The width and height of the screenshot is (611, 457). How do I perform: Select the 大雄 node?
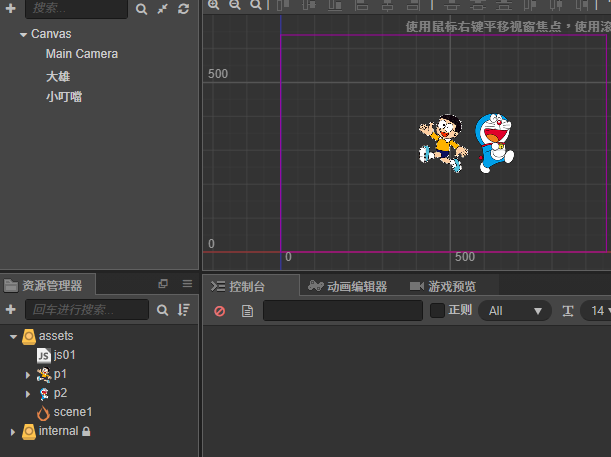[x=58, y=76]
